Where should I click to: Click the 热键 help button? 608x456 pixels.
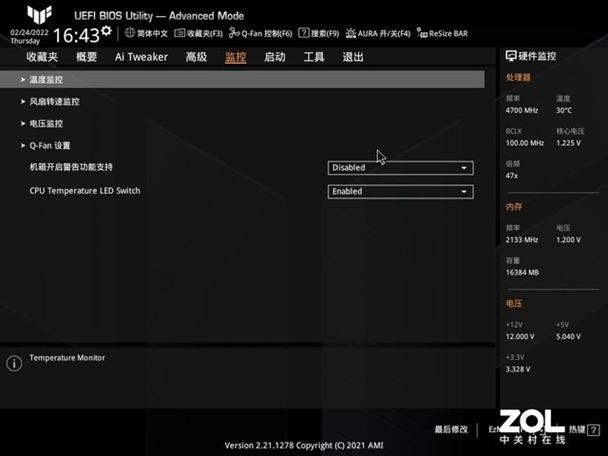coord(584,430)
